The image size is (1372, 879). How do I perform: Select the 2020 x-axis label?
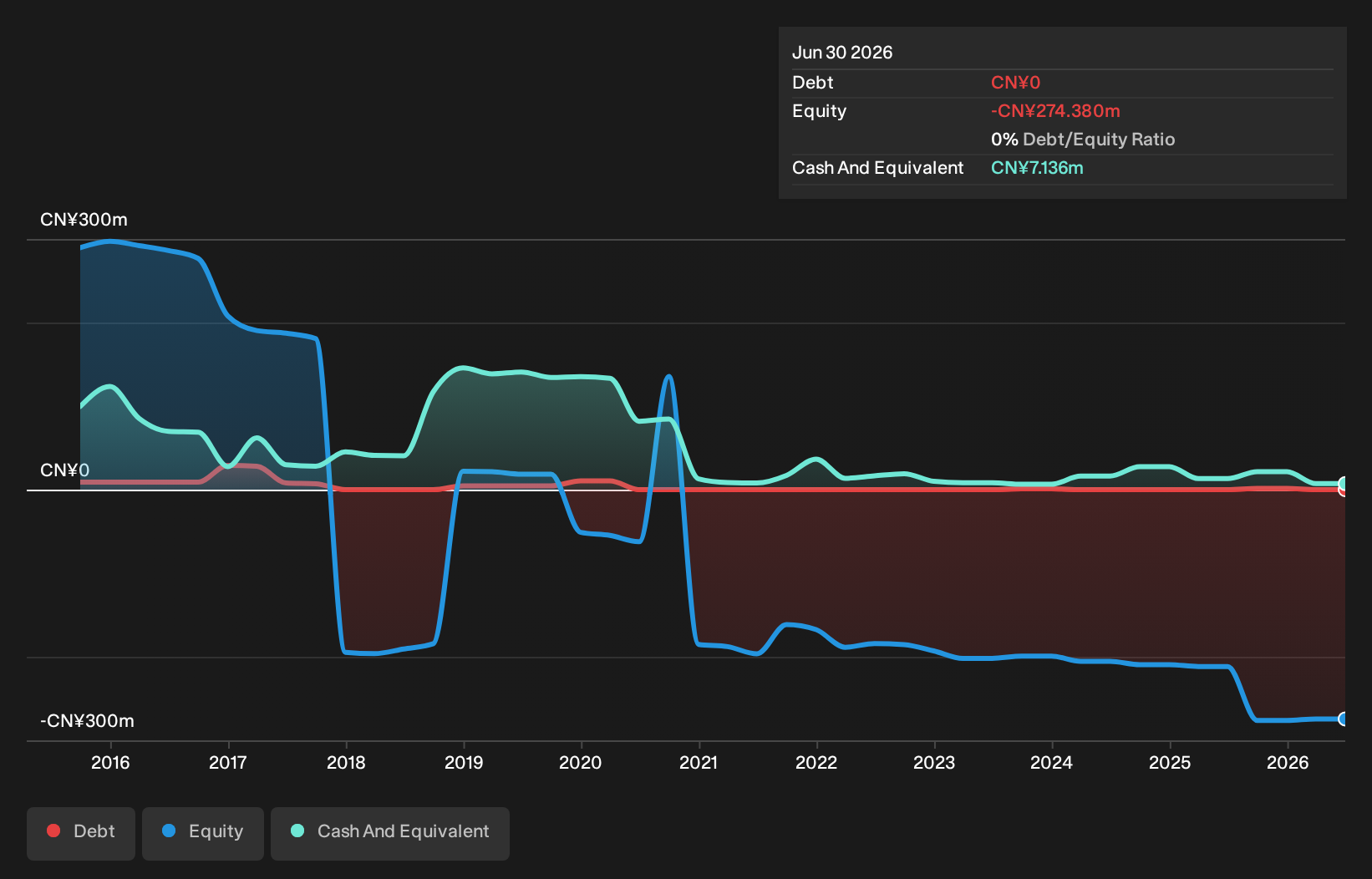coord(581,762)
